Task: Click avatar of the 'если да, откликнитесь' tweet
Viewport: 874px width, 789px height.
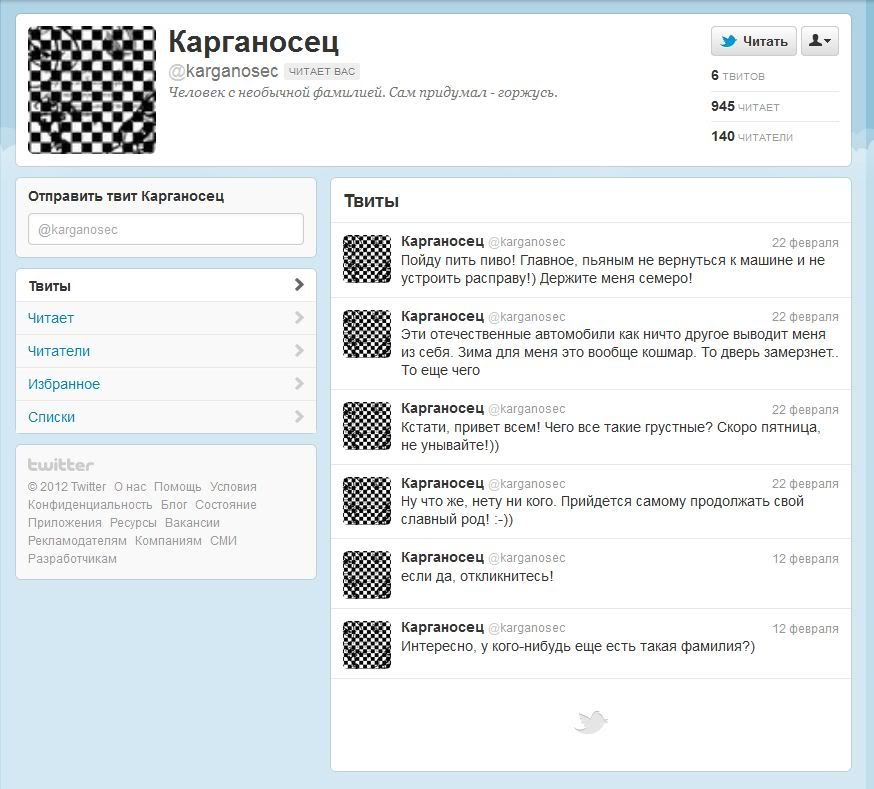Action: point(367,574)
